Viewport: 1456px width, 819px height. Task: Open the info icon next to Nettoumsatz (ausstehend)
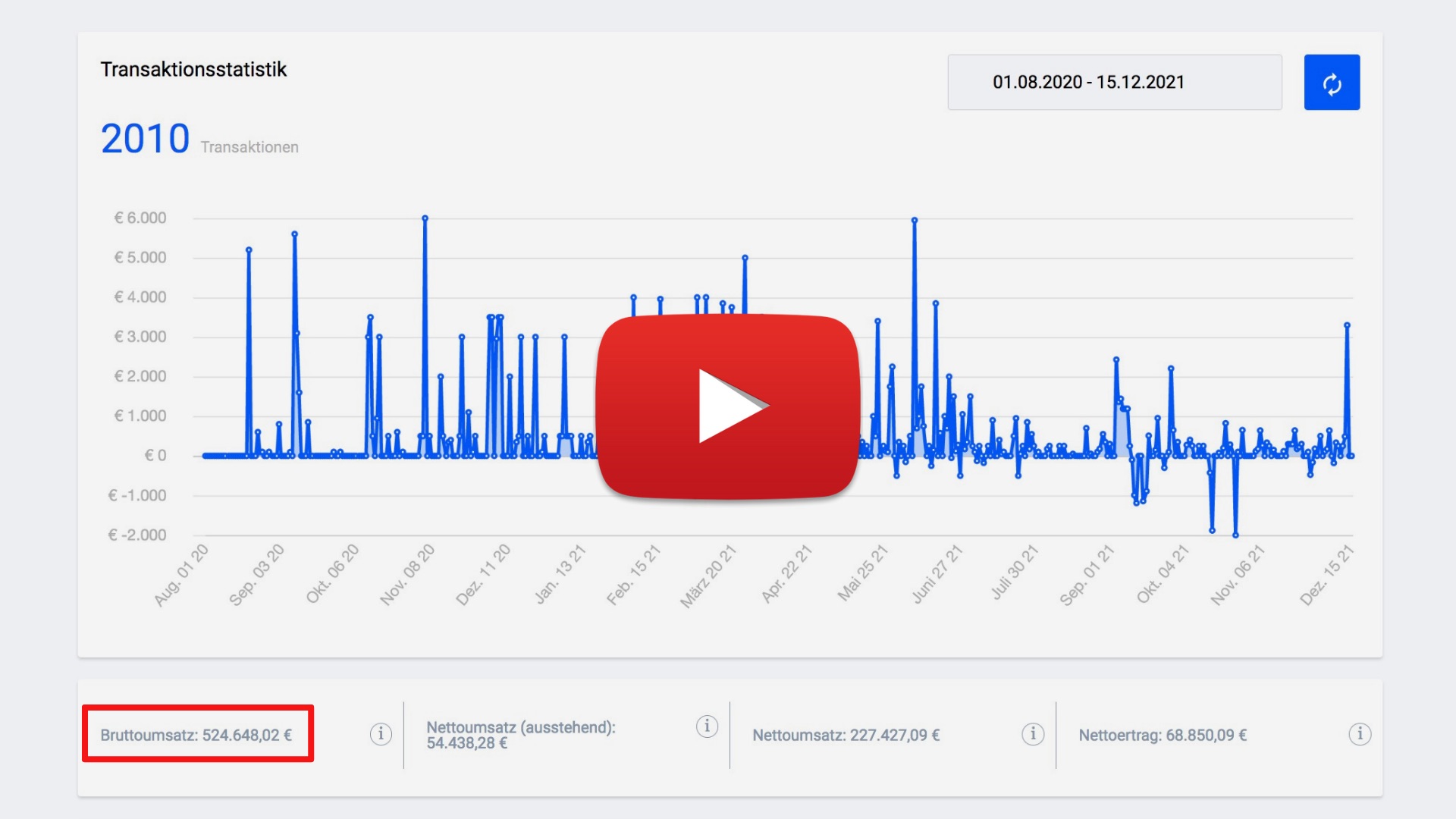(x=707, y=726)
